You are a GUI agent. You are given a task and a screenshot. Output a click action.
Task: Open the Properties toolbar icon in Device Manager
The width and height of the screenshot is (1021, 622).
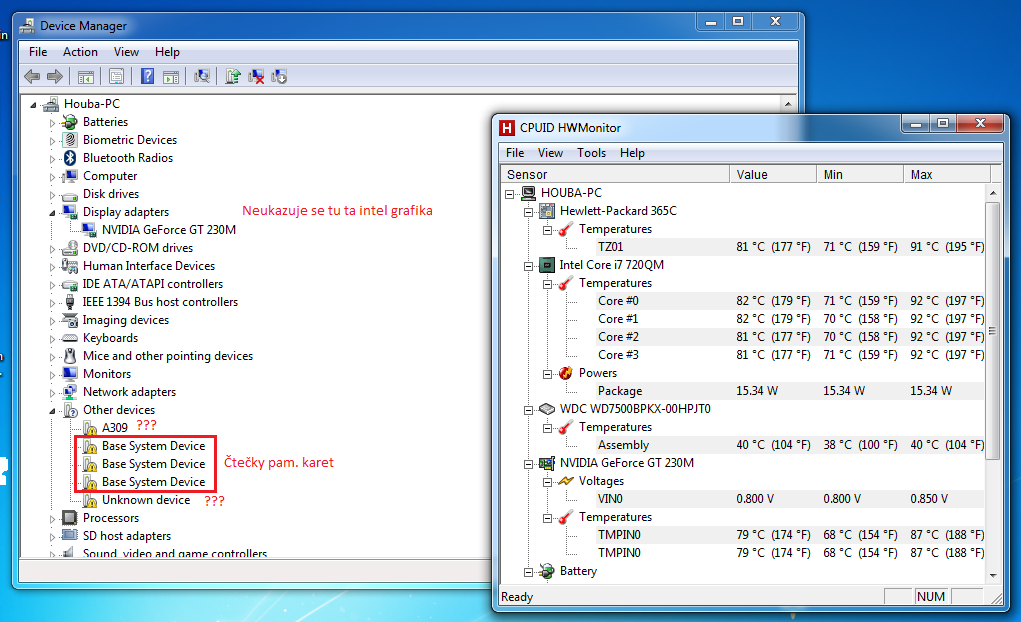pyautogui.click(x=117, y=77)
